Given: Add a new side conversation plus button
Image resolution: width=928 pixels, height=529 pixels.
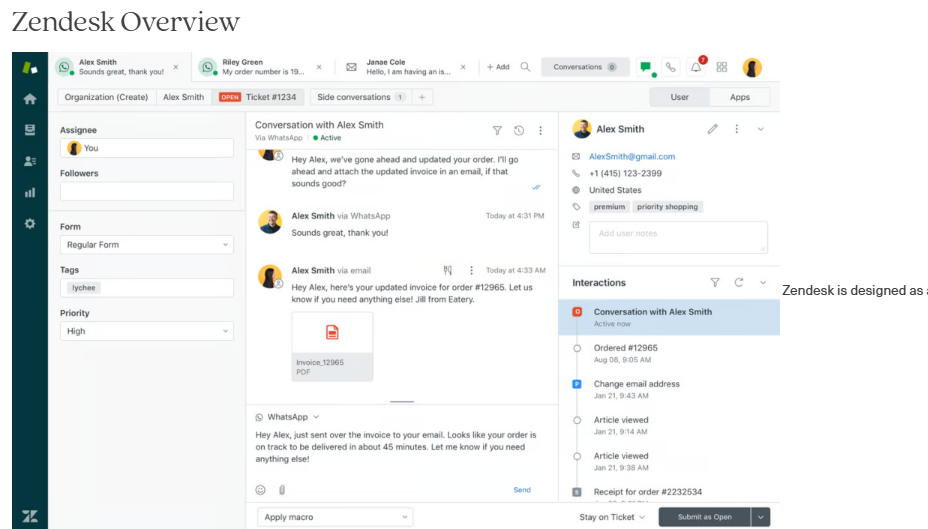Looking at the screenshot, I should pos(422,97).
